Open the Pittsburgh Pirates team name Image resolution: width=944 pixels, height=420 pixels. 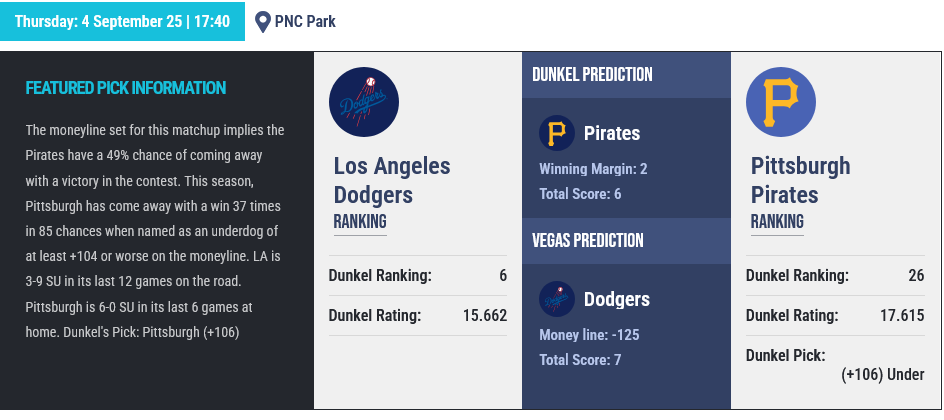801,180
